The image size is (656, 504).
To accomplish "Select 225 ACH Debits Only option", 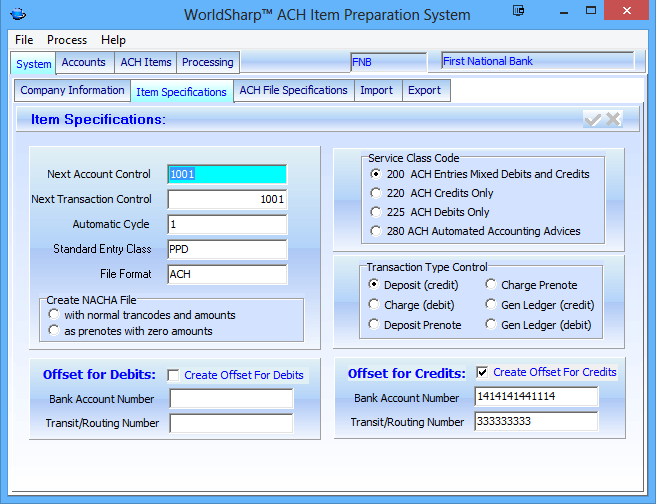I will tap(376, 212).
